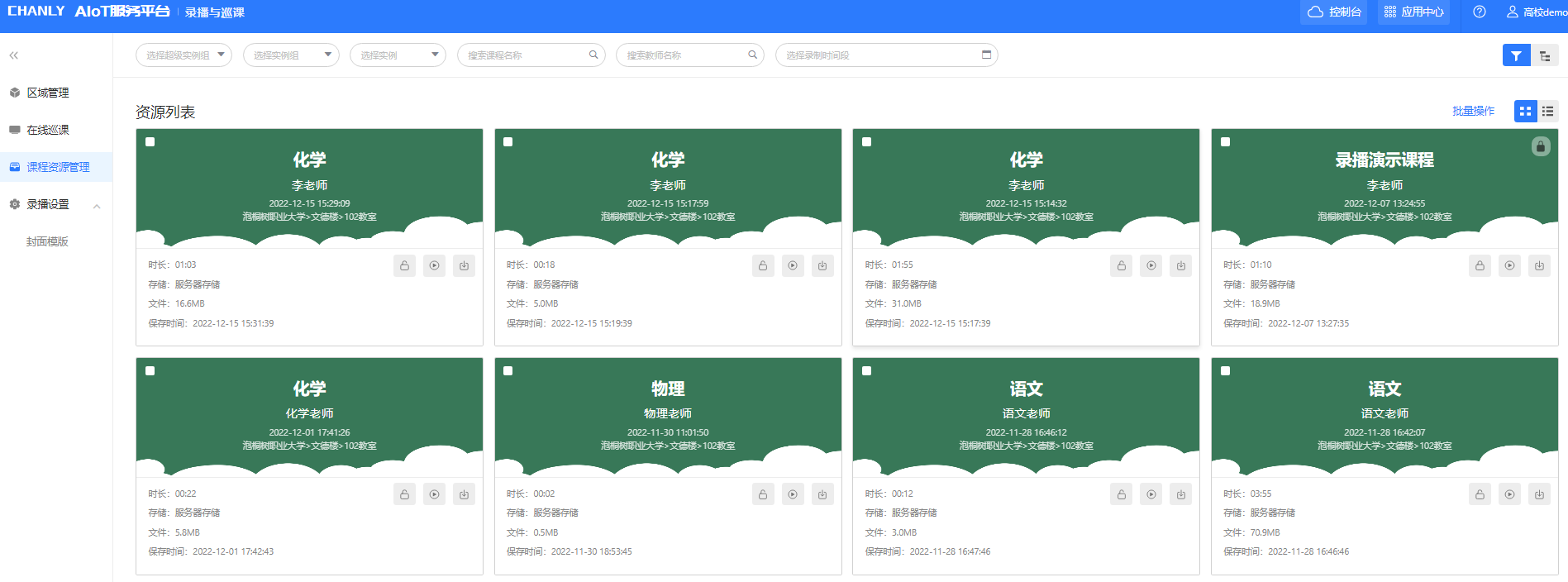Open the 选择实例组 dropdown
This screenshot has width=1568, height=582.
[291, 55]
